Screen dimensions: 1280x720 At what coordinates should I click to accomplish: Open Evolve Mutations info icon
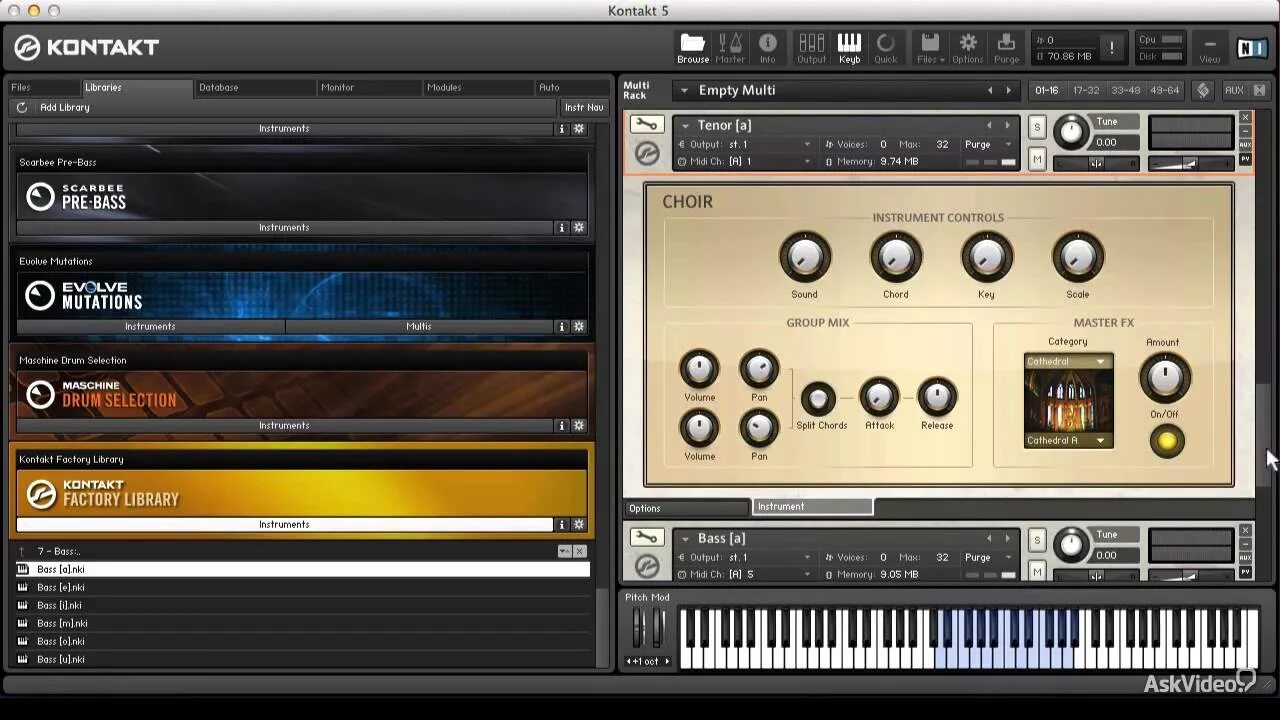click(562, 326)
